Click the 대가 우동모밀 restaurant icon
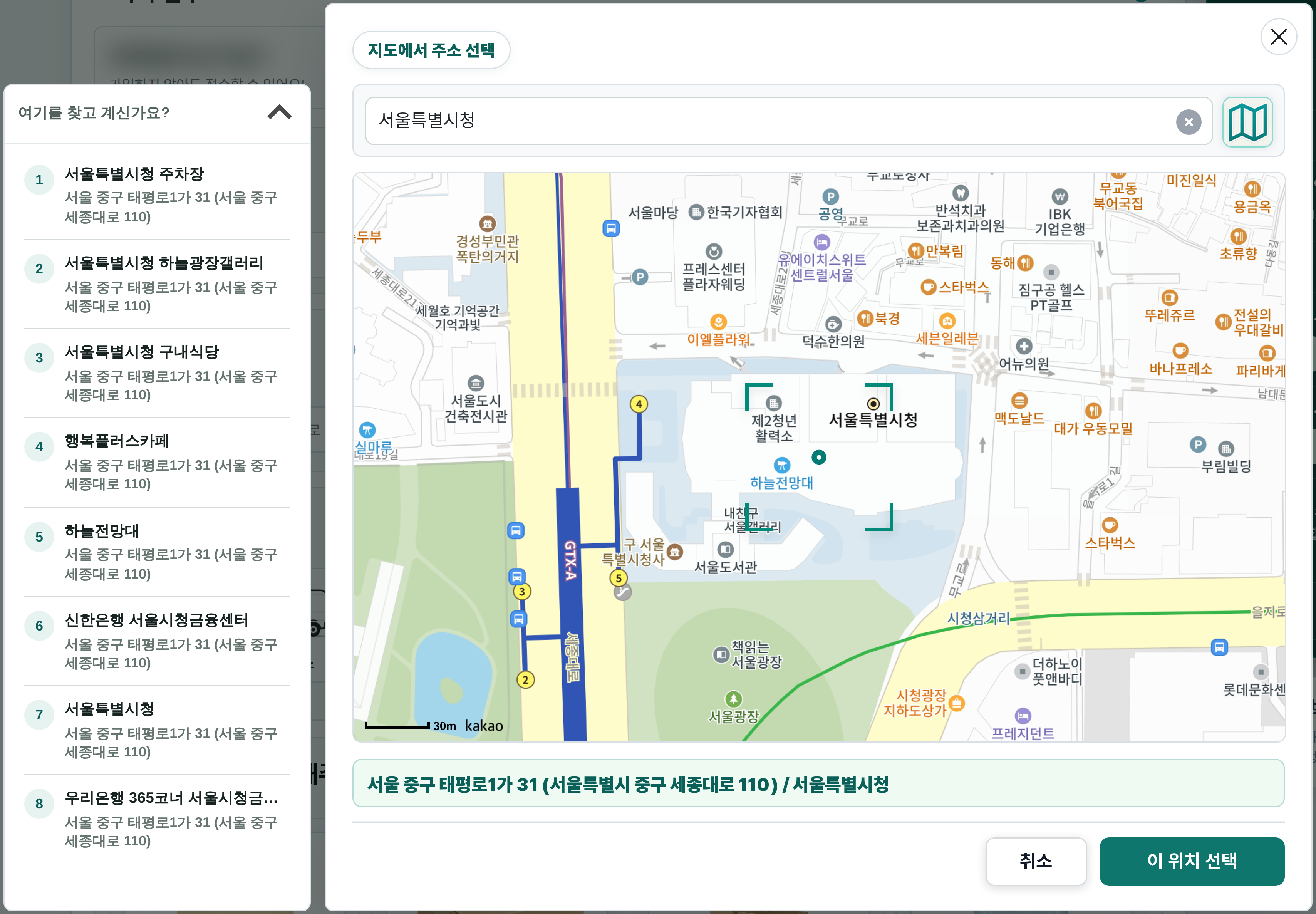The width and height of the screenshot is (1316, 914). coord(1093,410)
